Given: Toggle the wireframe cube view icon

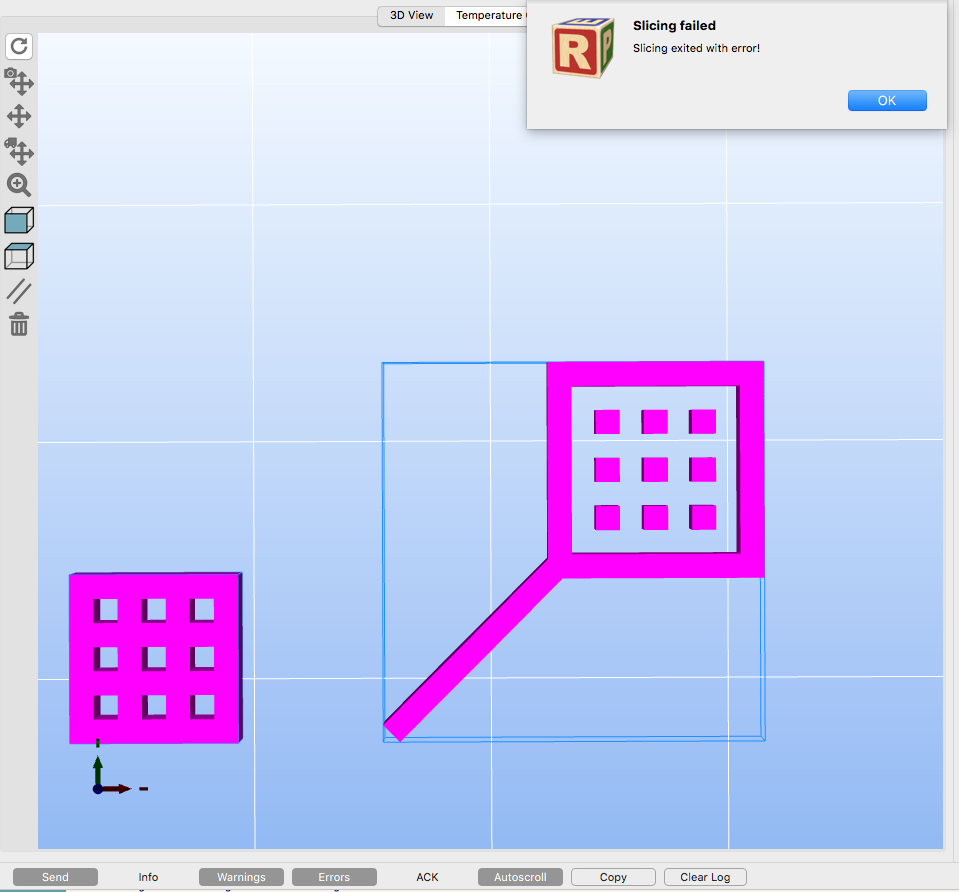Looking at the screenshot, I should [x=19, y=256].
